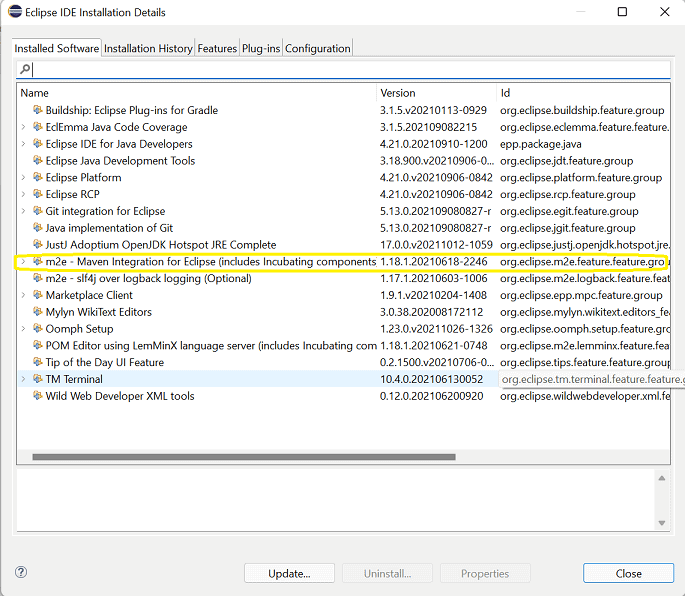
Task: Click org.eclipse.epp.mpc.feature.group Id text
Action: click(581, 295)
